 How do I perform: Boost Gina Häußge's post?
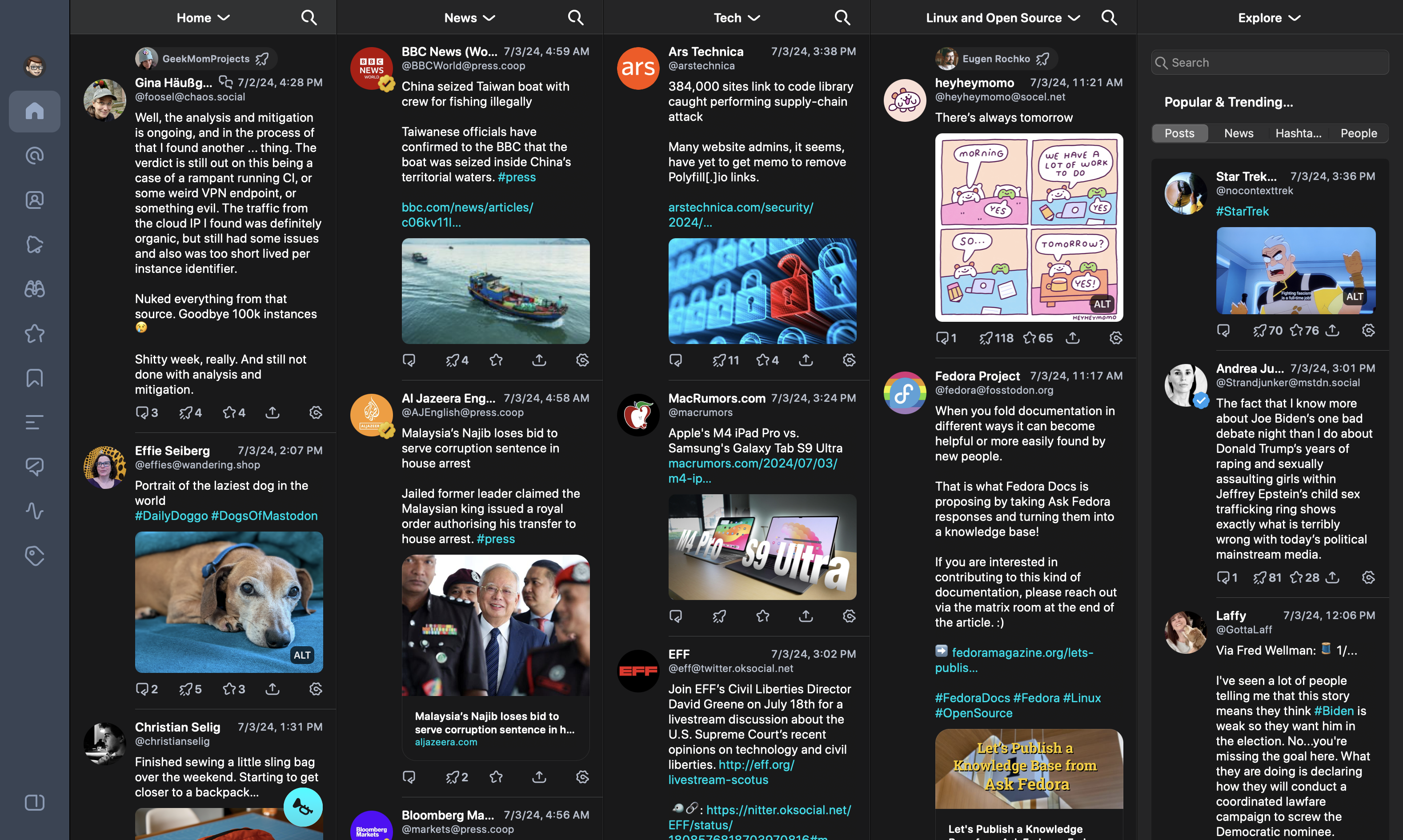click(190, 412)
